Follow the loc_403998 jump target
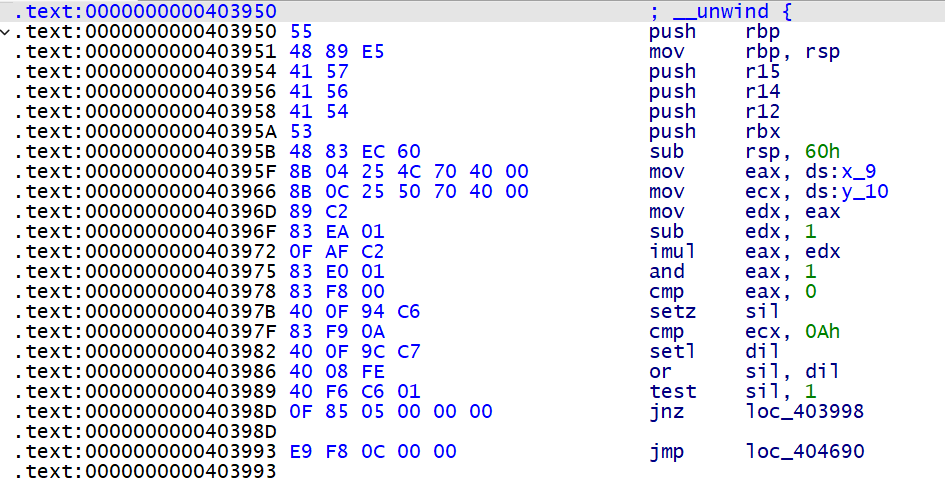The height and width of the screenshot is (482, 945). [x=805, y=412]
